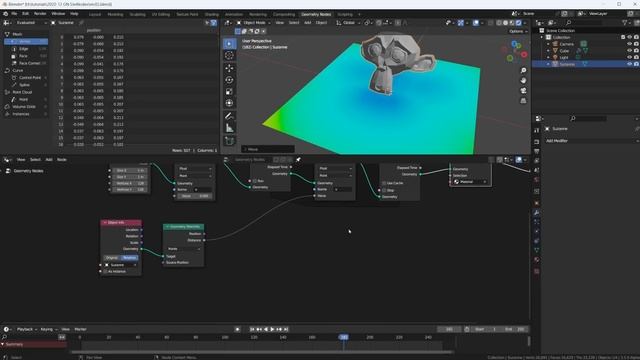Select Face Corner domain in spreadsheet sidebar

tap(26, 63)
